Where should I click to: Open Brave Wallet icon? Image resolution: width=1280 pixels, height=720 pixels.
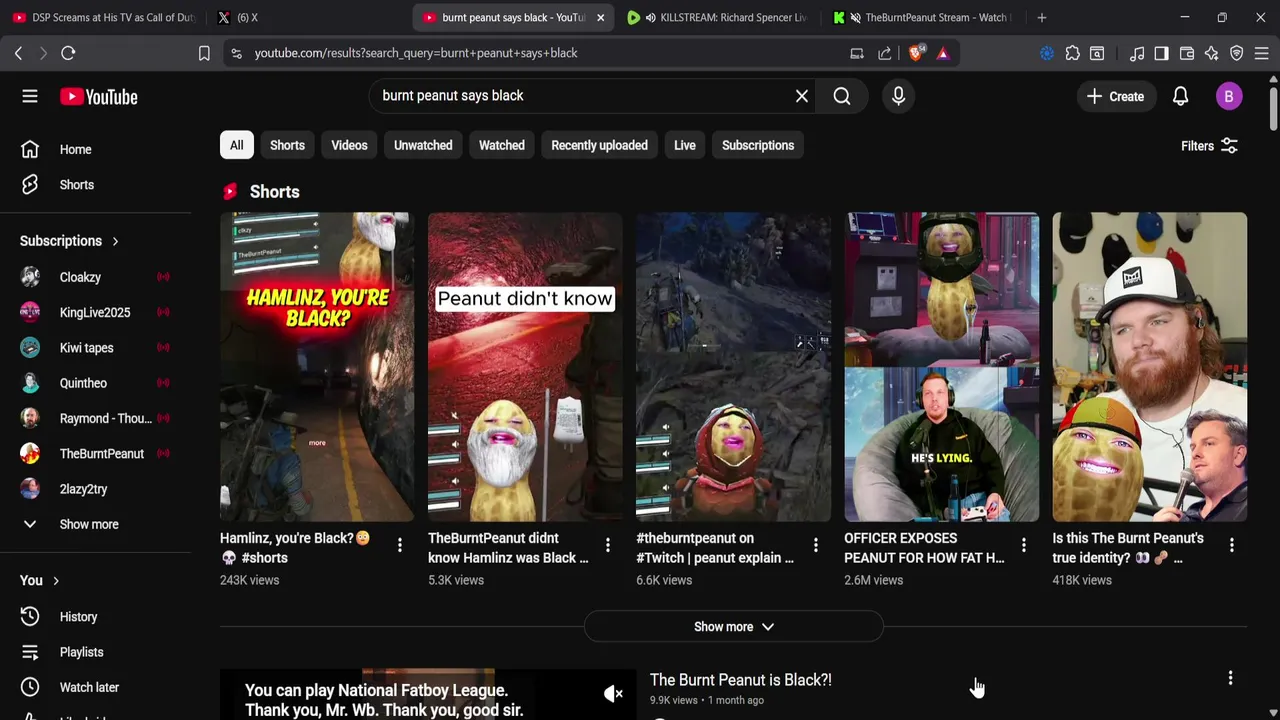click(1187, 53)
